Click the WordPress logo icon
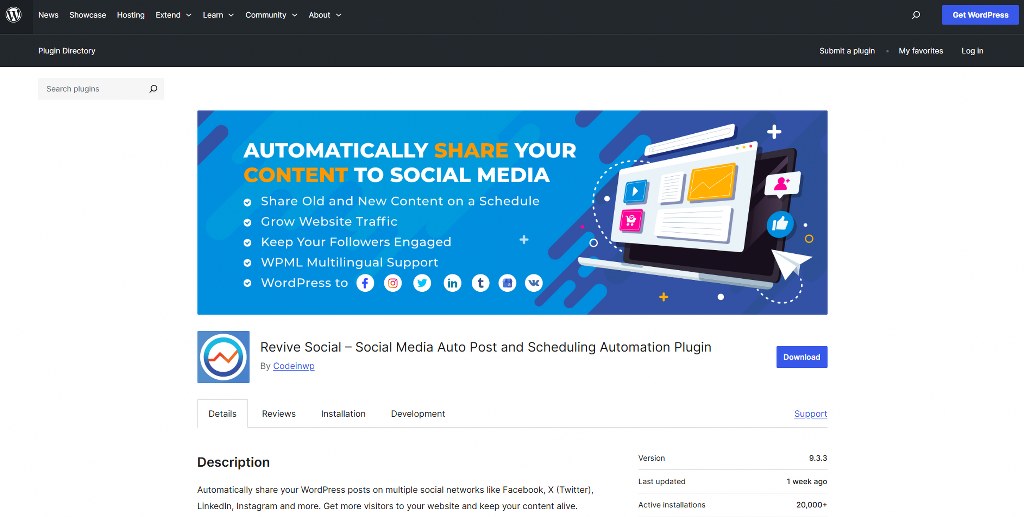The height and width of the screenshot is (517, 1024). [14, 14]
